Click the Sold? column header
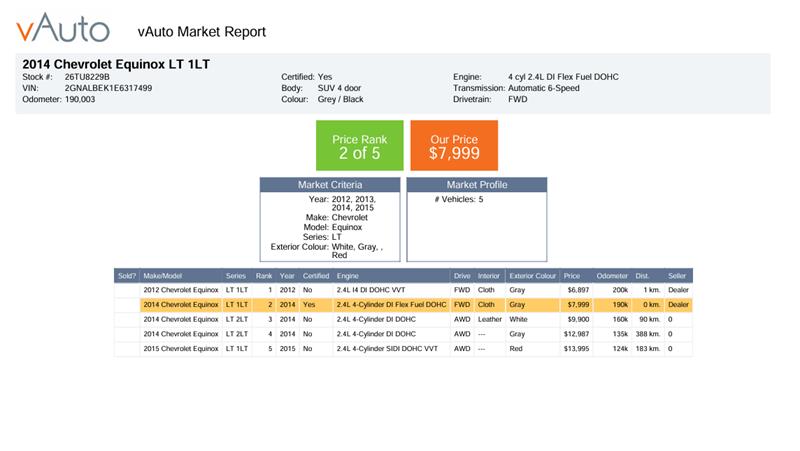The height and width of the screenshot is (451, 800). click(127, 275)
